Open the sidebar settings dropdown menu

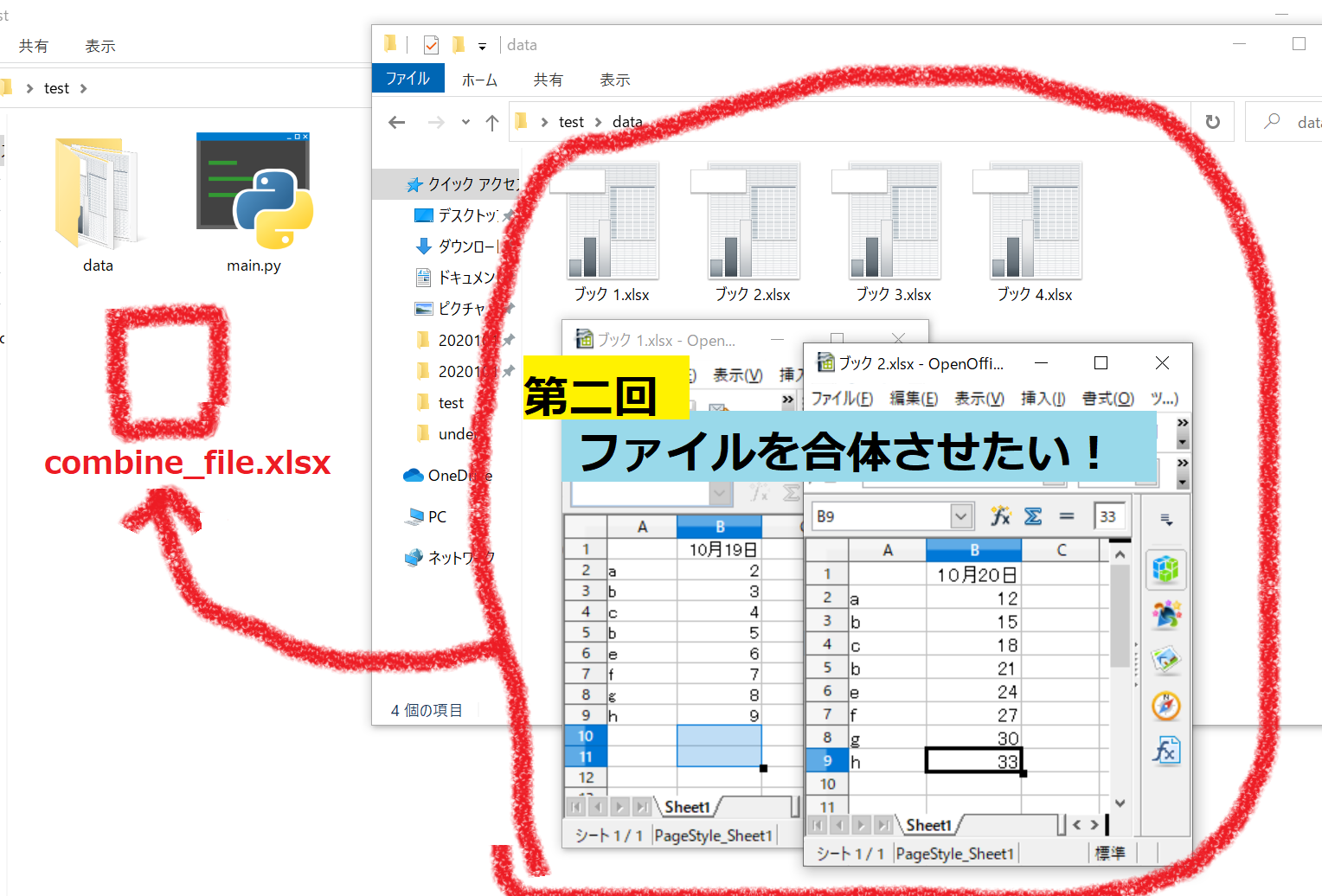(1166, 520)
